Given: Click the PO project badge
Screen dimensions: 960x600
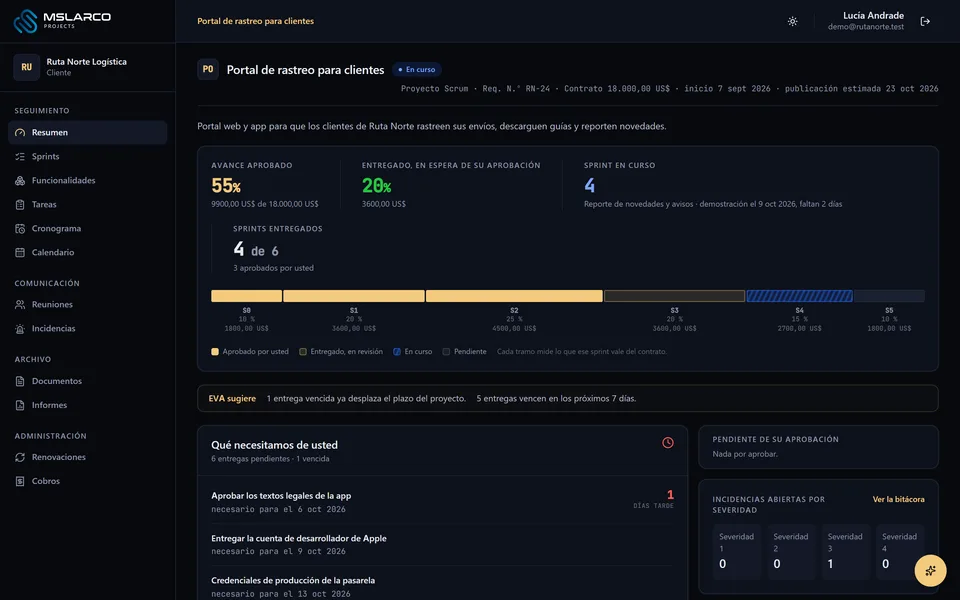Looking at the screenshot, I should tap(208, 69).
